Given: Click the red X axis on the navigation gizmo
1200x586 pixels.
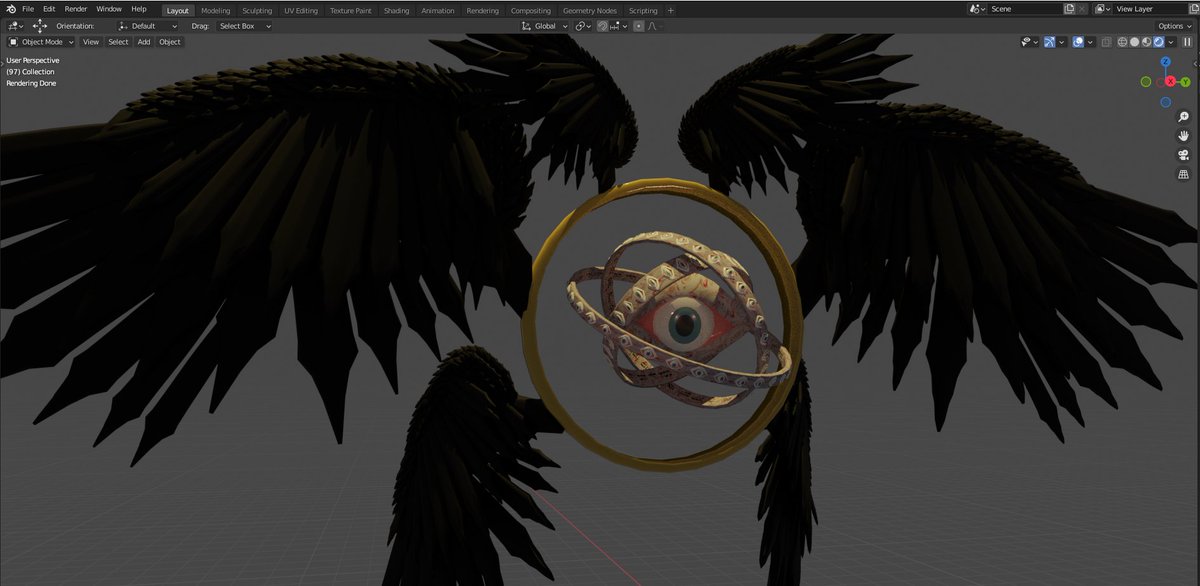Looking at the screenshot, I should coord(1170,81).
